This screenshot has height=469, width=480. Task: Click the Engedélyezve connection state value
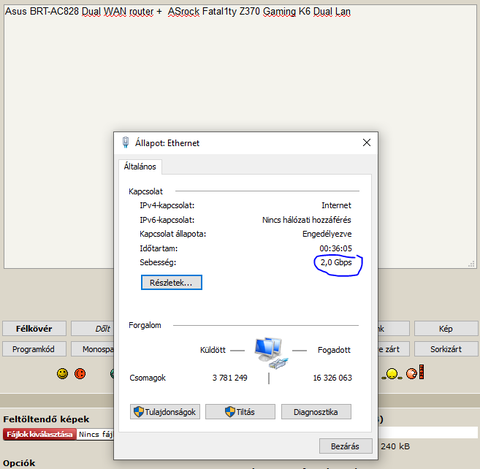click(327, 234)
